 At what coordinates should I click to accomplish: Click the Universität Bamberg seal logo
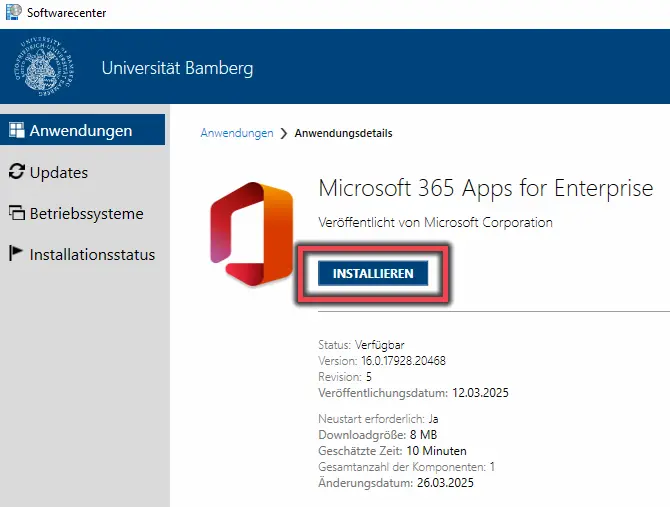click(x=44, y=66)
